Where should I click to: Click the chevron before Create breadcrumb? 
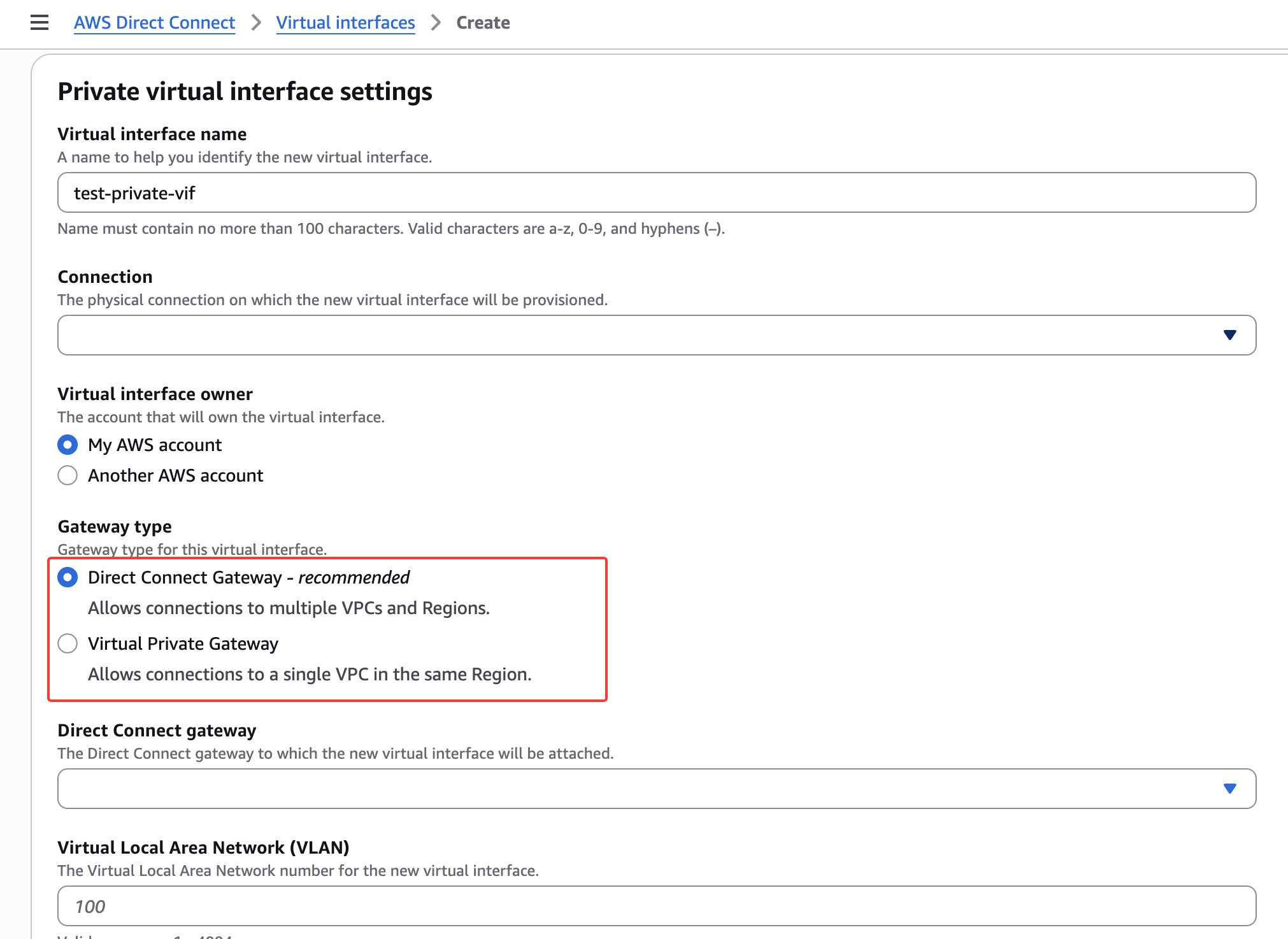point(436,23)
